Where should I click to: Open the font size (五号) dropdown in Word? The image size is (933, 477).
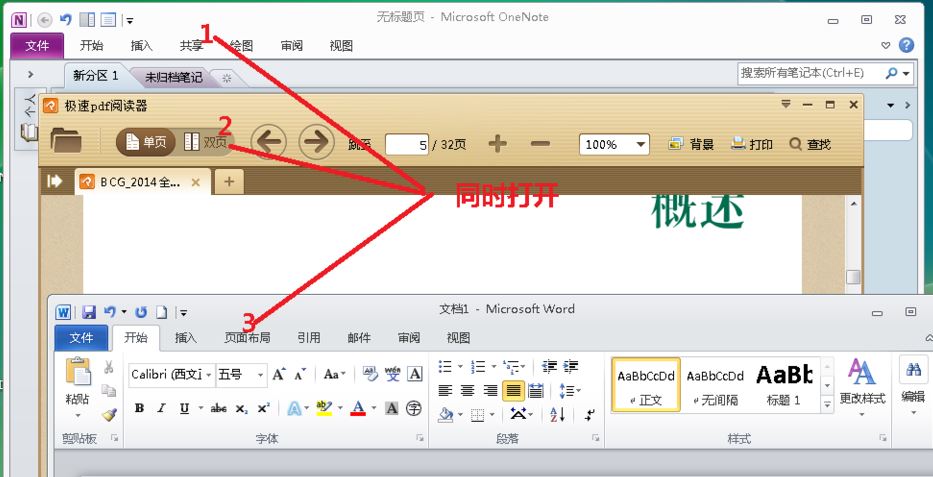[260, 375]
